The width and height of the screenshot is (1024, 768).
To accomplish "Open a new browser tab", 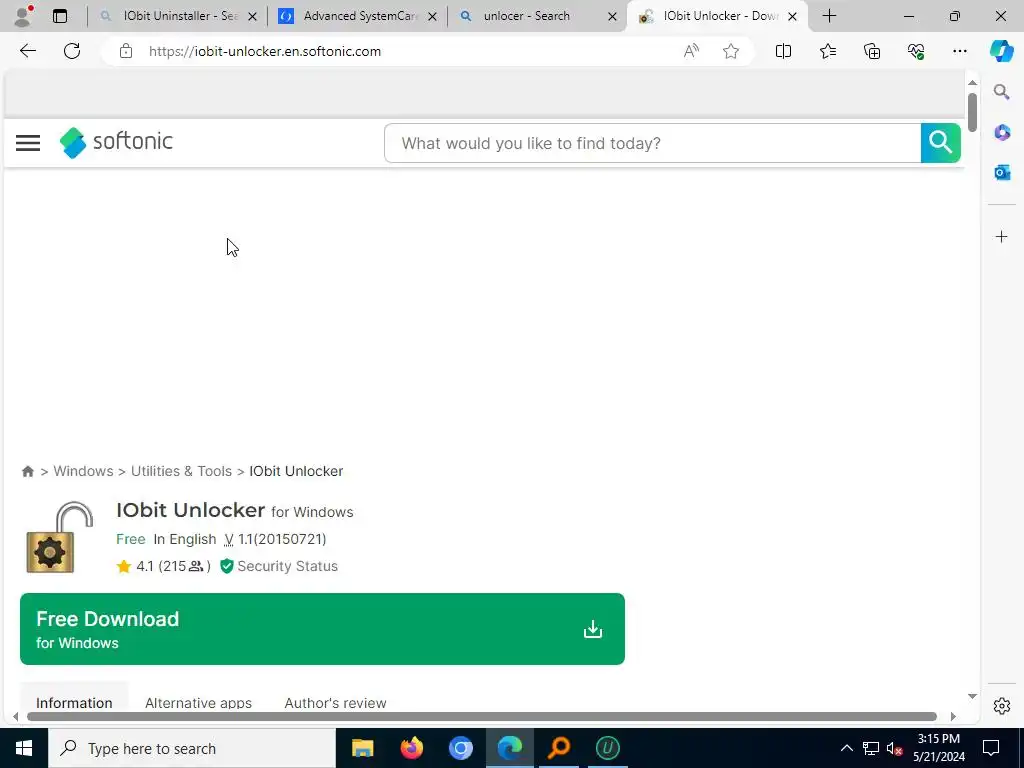I will click(x=829, y=16).
